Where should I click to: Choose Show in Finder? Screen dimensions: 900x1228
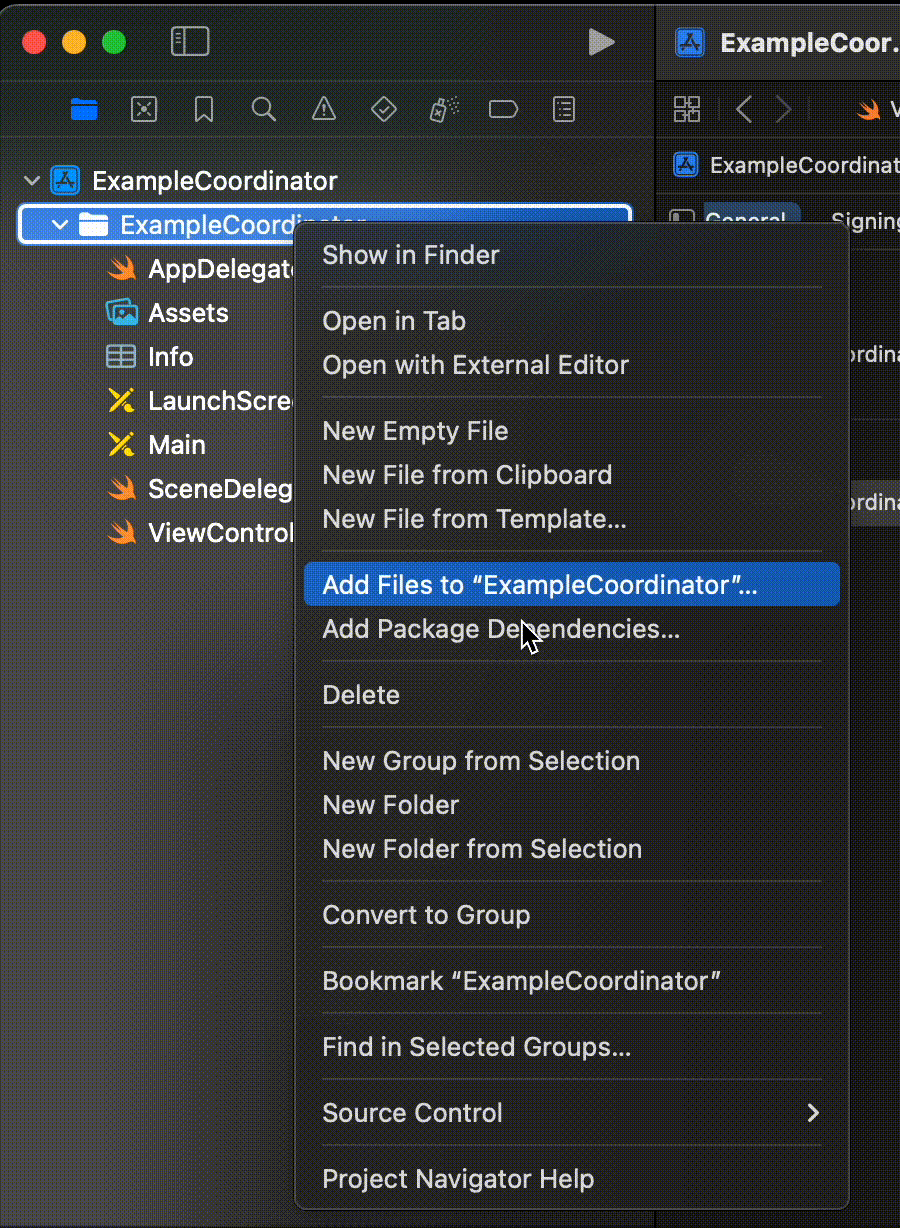[x=572, y=255]
